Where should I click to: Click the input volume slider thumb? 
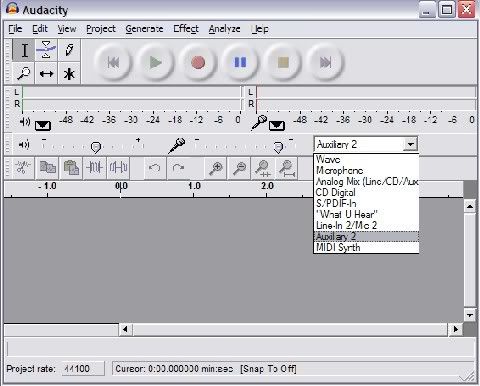click(278, 147)
